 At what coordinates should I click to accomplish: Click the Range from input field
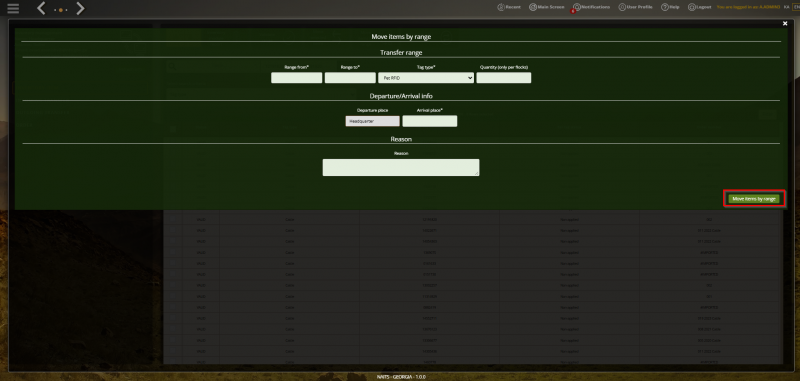296,78
